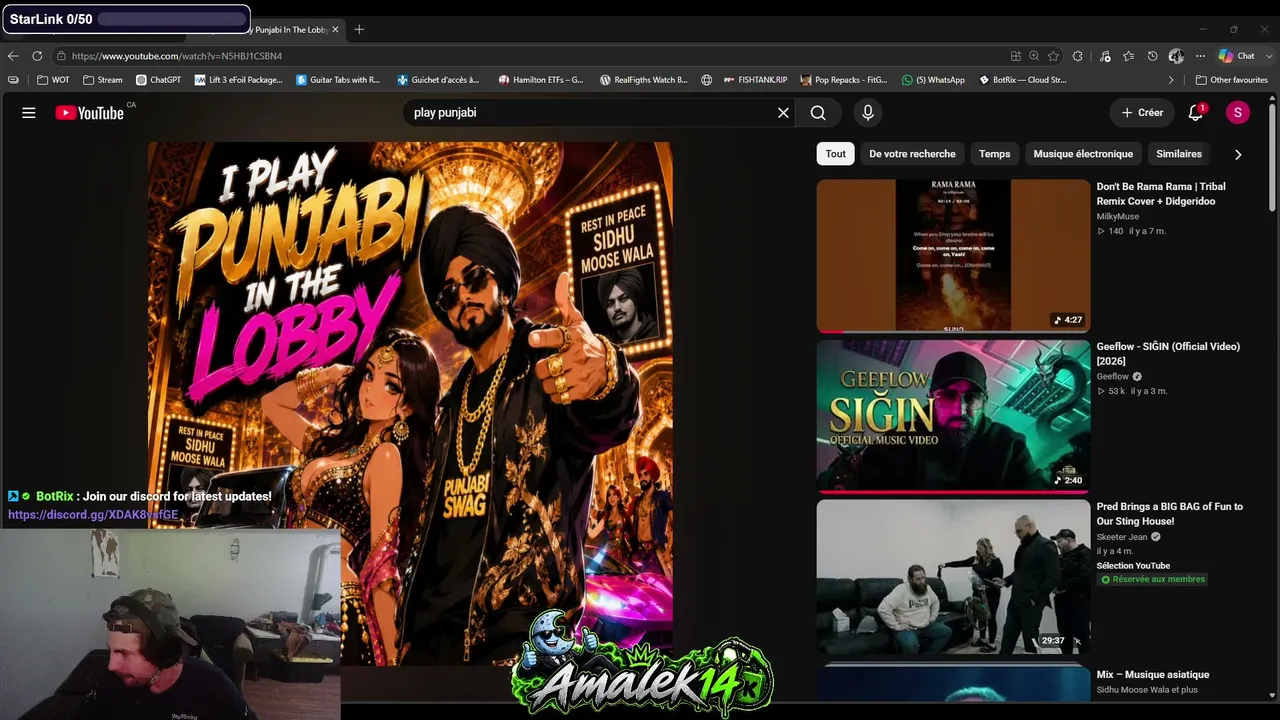
Task: Open the MilkyMuse channel name
Action: pos(1117,216)
